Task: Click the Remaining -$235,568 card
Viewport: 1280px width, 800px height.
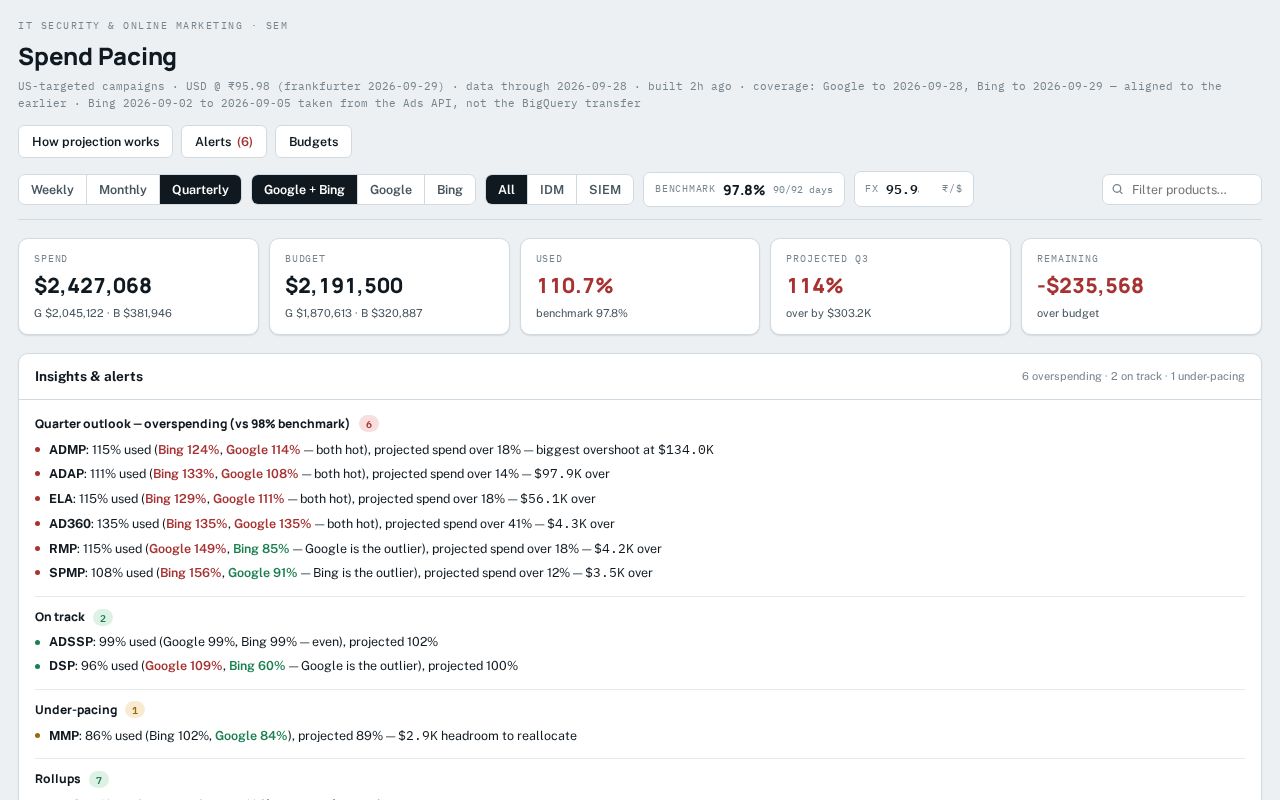Action: point(1141,286)
